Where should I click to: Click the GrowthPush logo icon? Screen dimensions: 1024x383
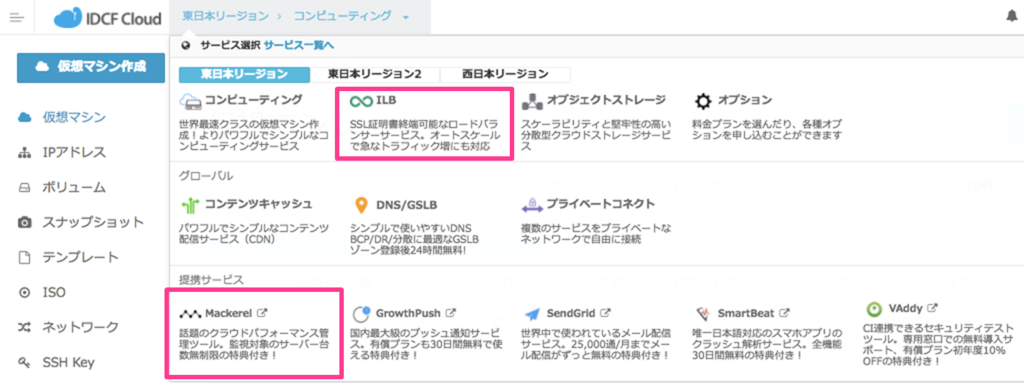tap(361, 314)
